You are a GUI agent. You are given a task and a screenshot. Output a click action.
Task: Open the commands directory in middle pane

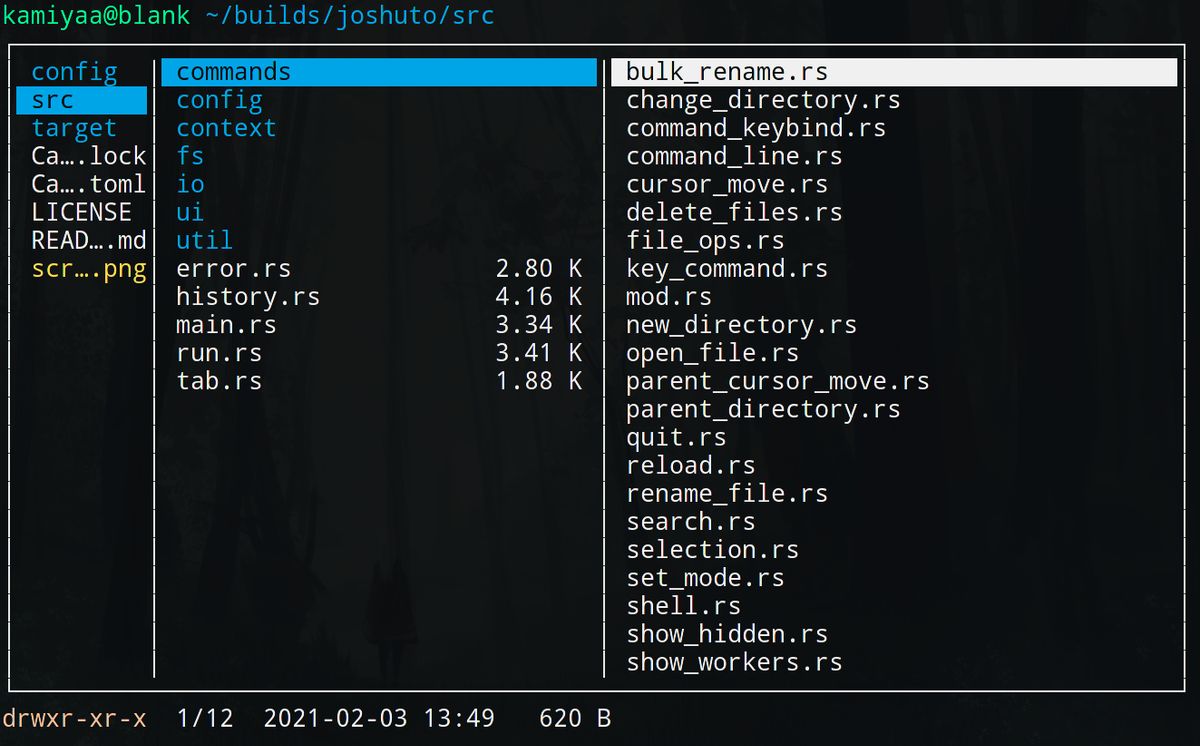[x=232, y=71]
